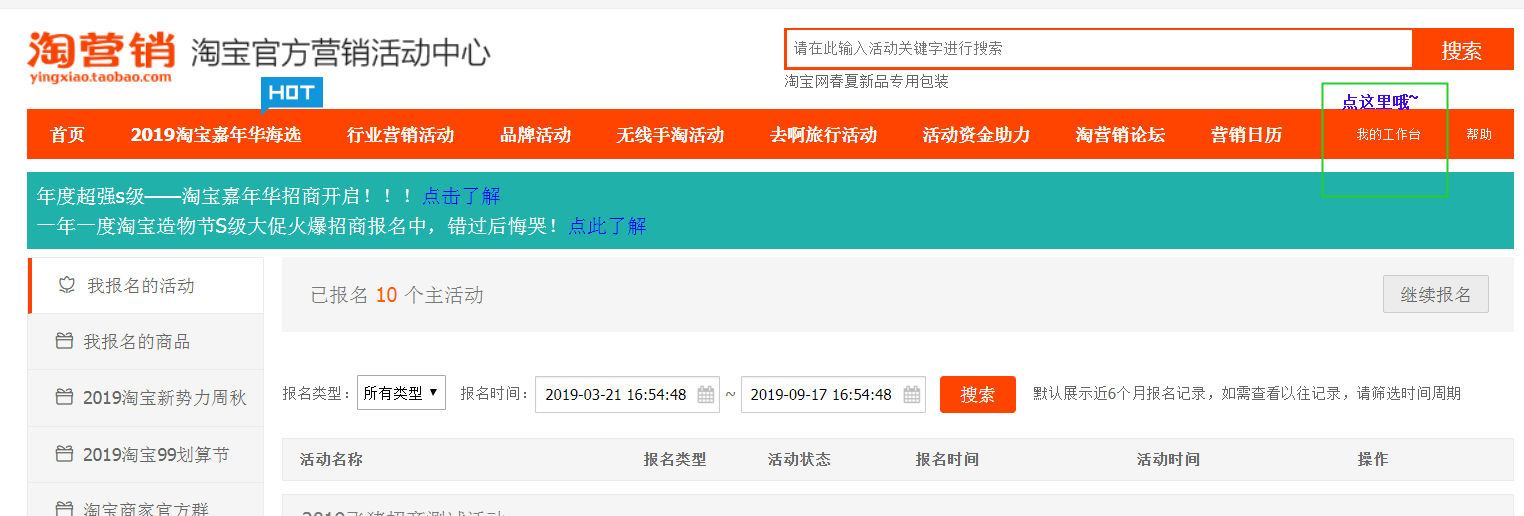Click the 继续报名 button
This screenshot has height=516, width=1524.
coord(1436,295)
